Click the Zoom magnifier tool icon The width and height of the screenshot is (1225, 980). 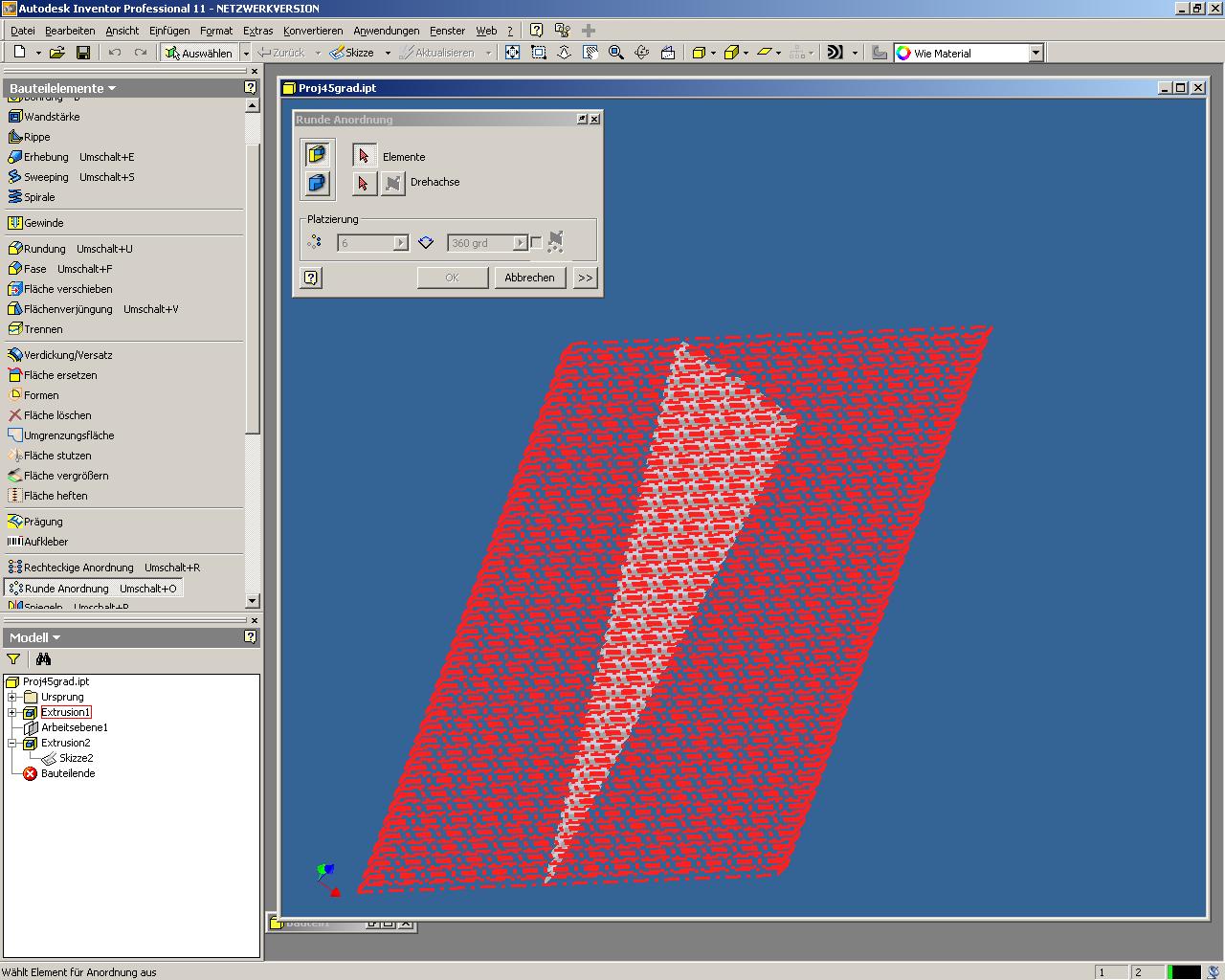(616, 53)
